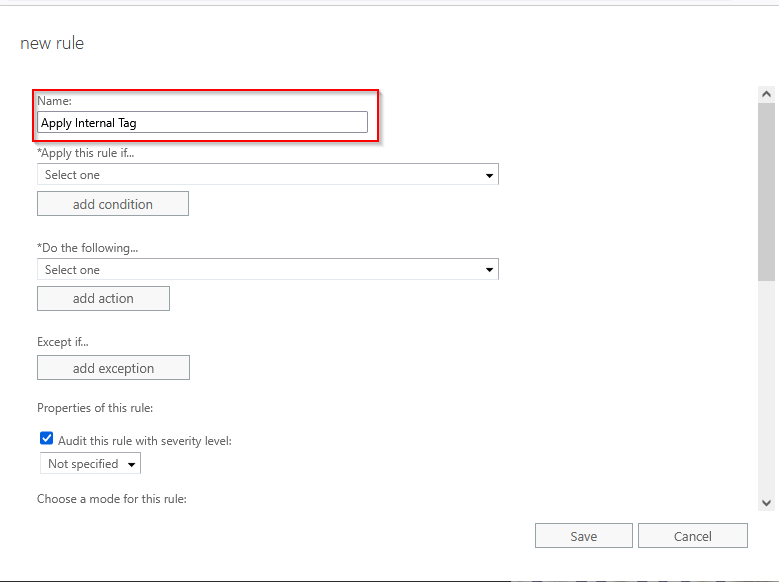Uncheck the audit rule severity checkbox
The height and width of the screenshot is (582, 779).
[x=46, y=438]
